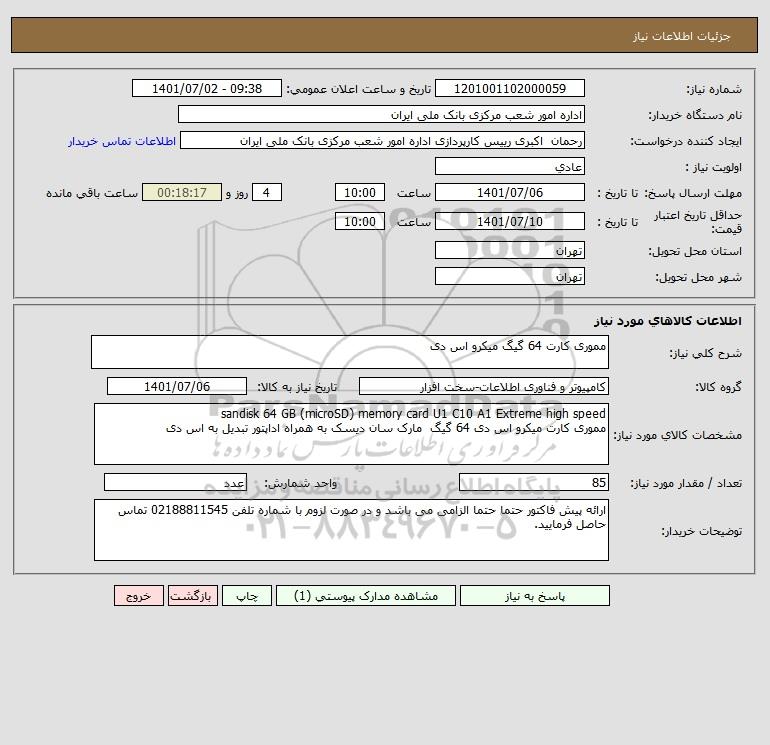Click buyer notes text area with phone number
This screenshot has width=770, height=745.
click(x=351, y=530)
